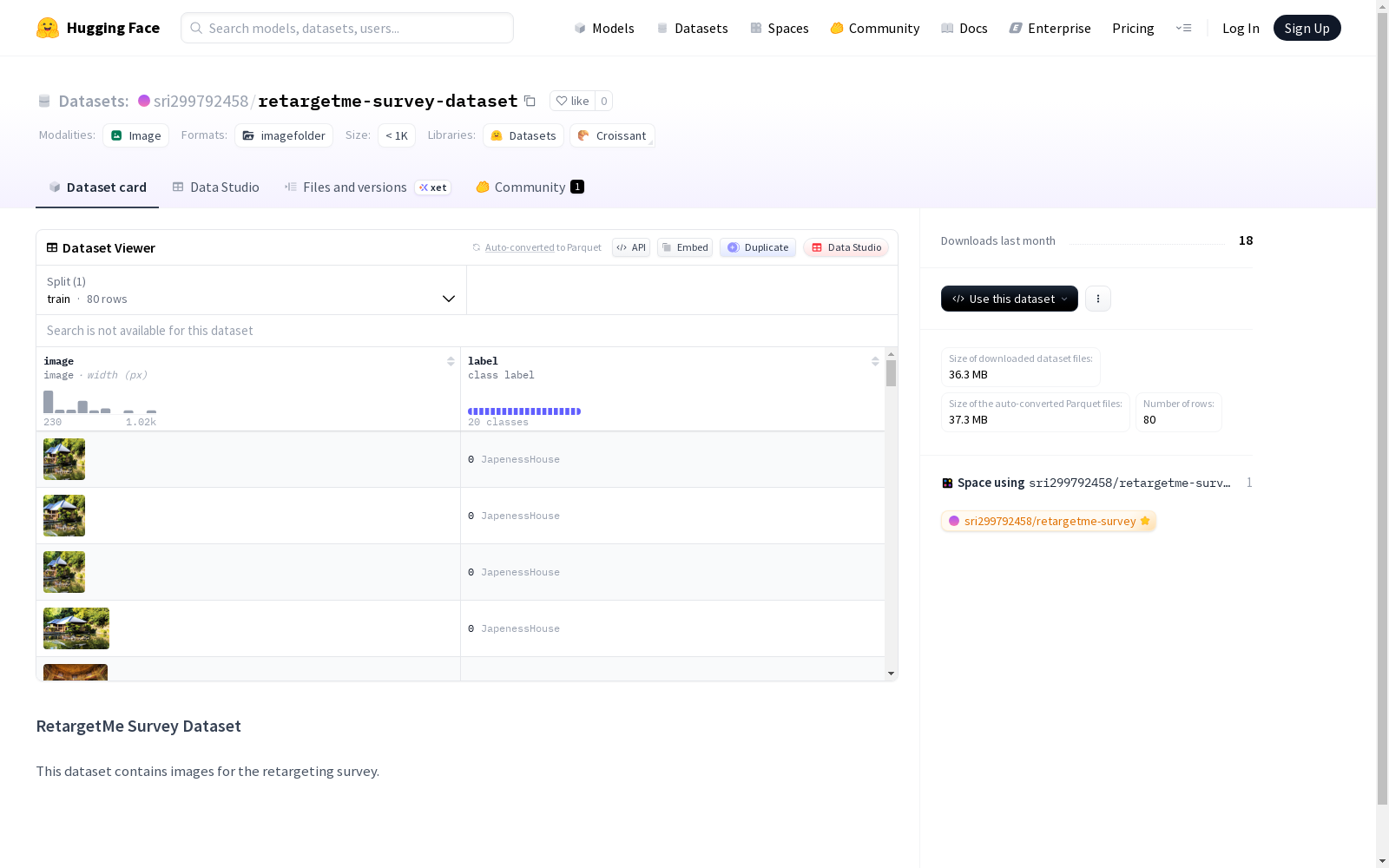Click the dataset viewer scrollbar down arrow
The width and height of the screenshot is (1389, 868).
pos(891,674)
